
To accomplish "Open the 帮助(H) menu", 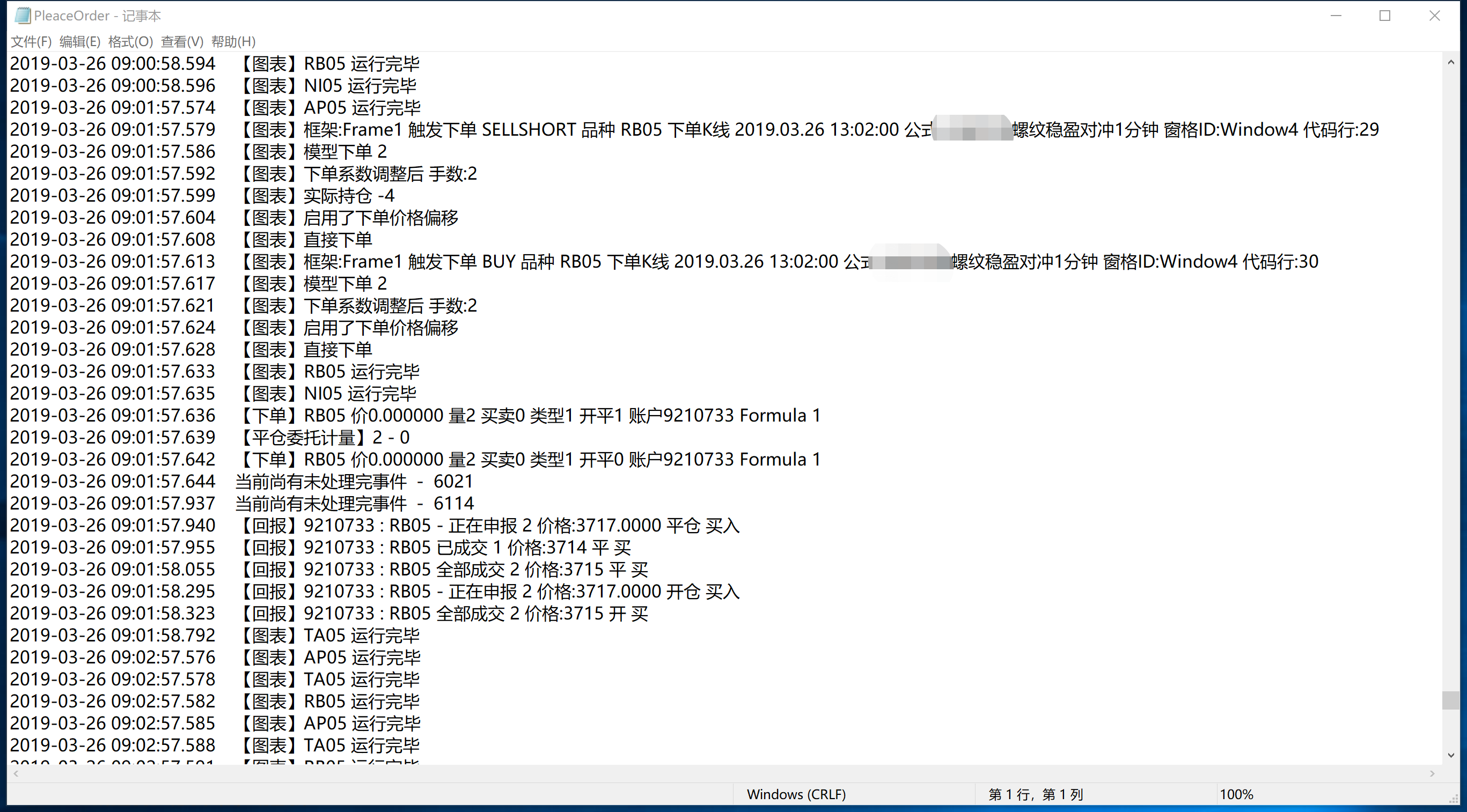I will coord(233,41).
